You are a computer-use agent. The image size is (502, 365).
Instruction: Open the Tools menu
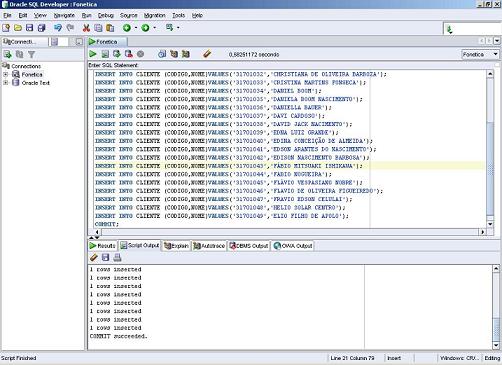coord(179,15)
